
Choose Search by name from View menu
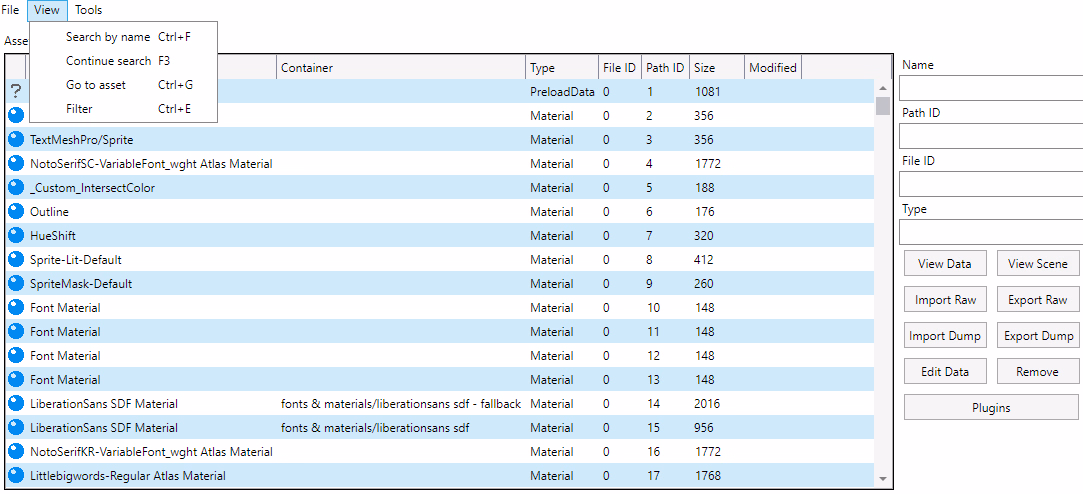(108, 37)
